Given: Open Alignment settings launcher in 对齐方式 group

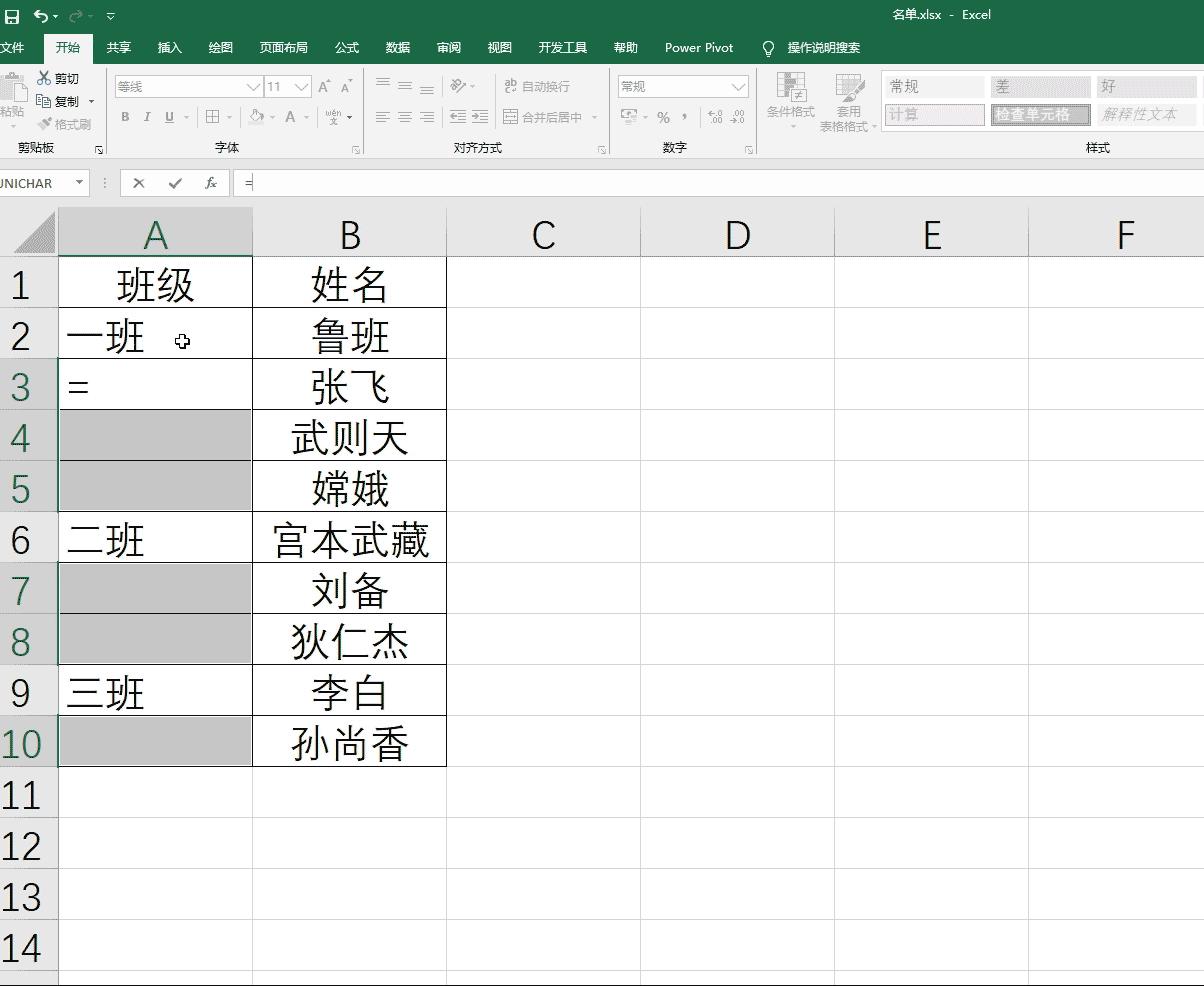Looking at the screenshot, I should (x=602, y=150).
